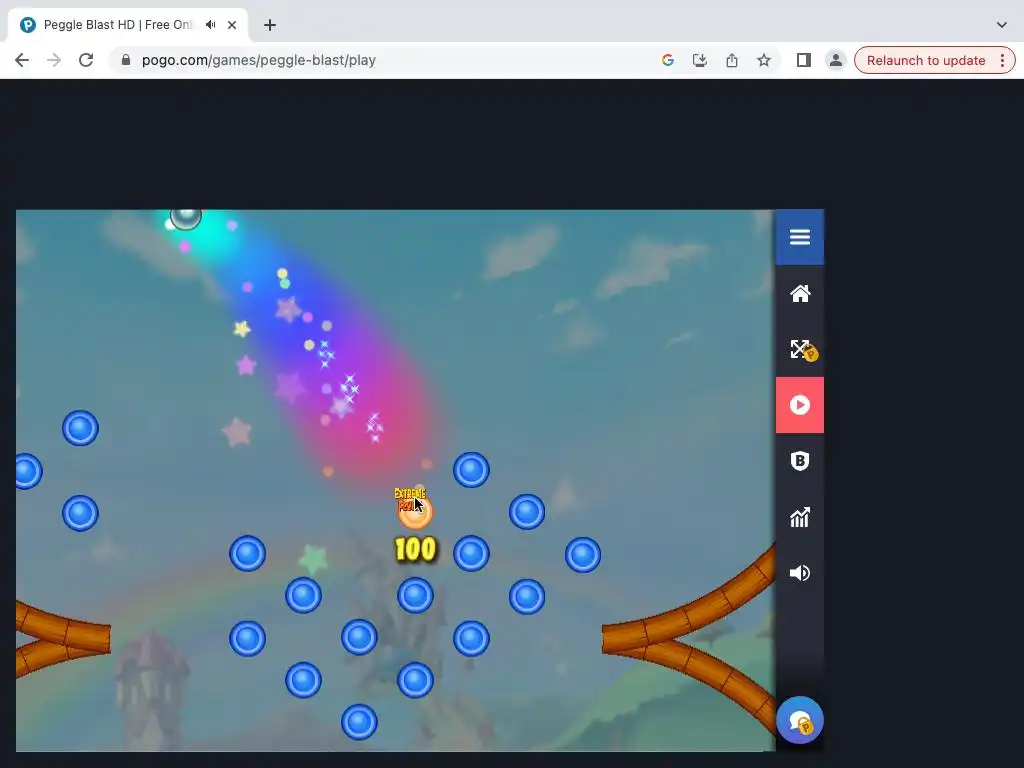Share this page icon
Screen dimensions: 1024x768
731,60
